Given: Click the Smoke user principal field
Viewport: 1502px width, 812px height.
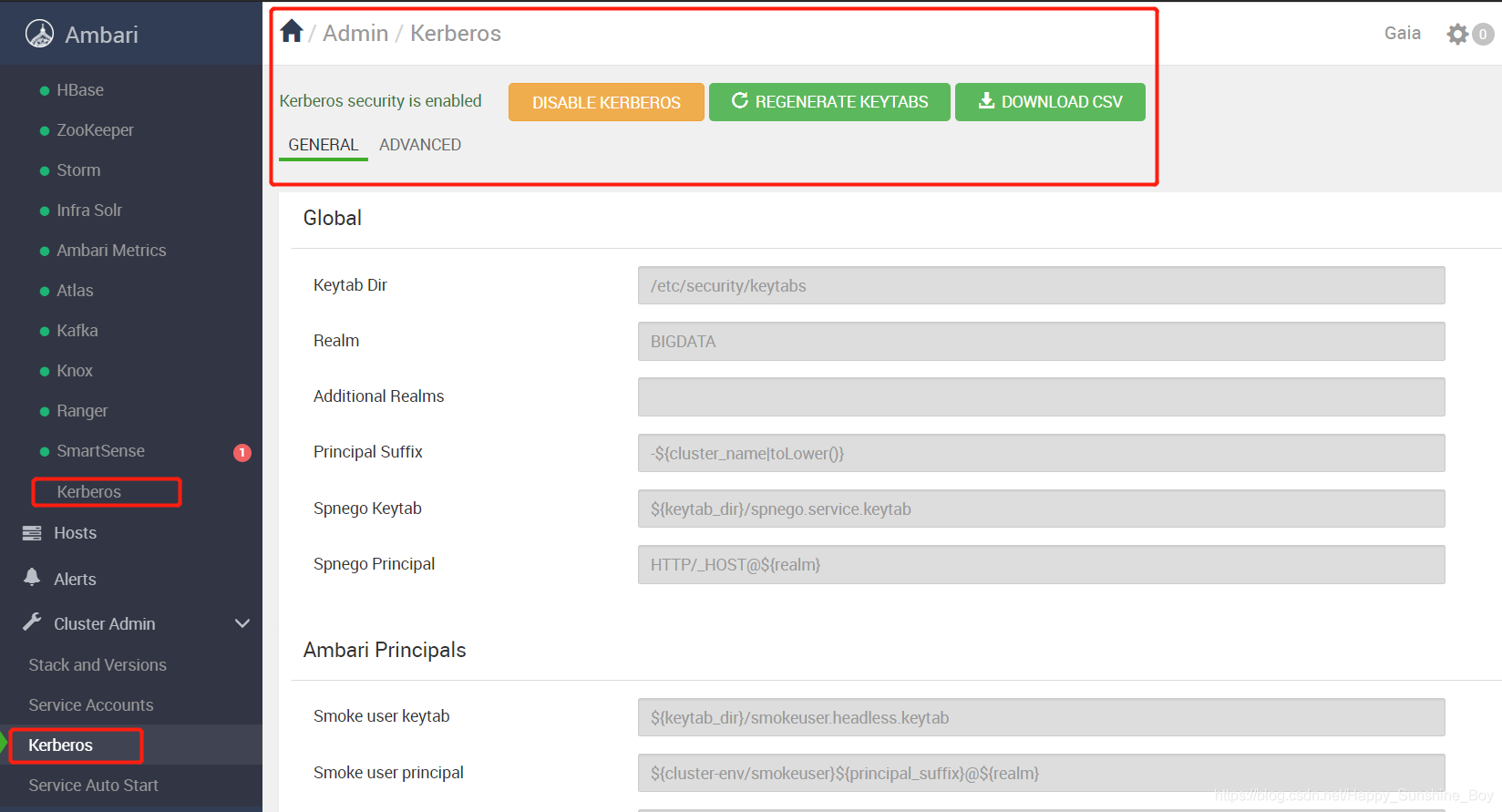Looking at the screenshot, I should point(1042,773).
